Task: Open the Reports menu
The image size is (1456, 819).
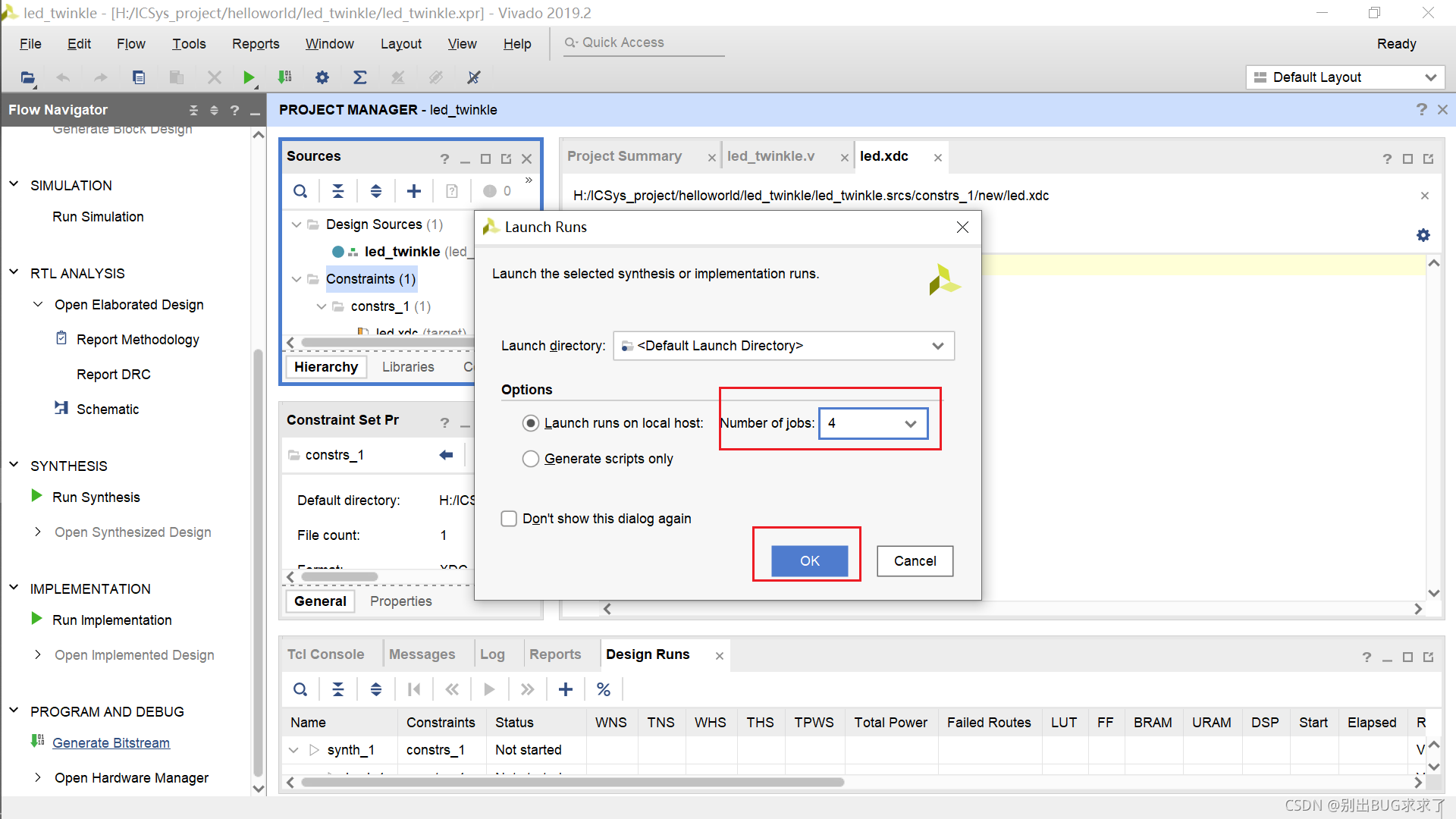Action: tap(256, 44)
